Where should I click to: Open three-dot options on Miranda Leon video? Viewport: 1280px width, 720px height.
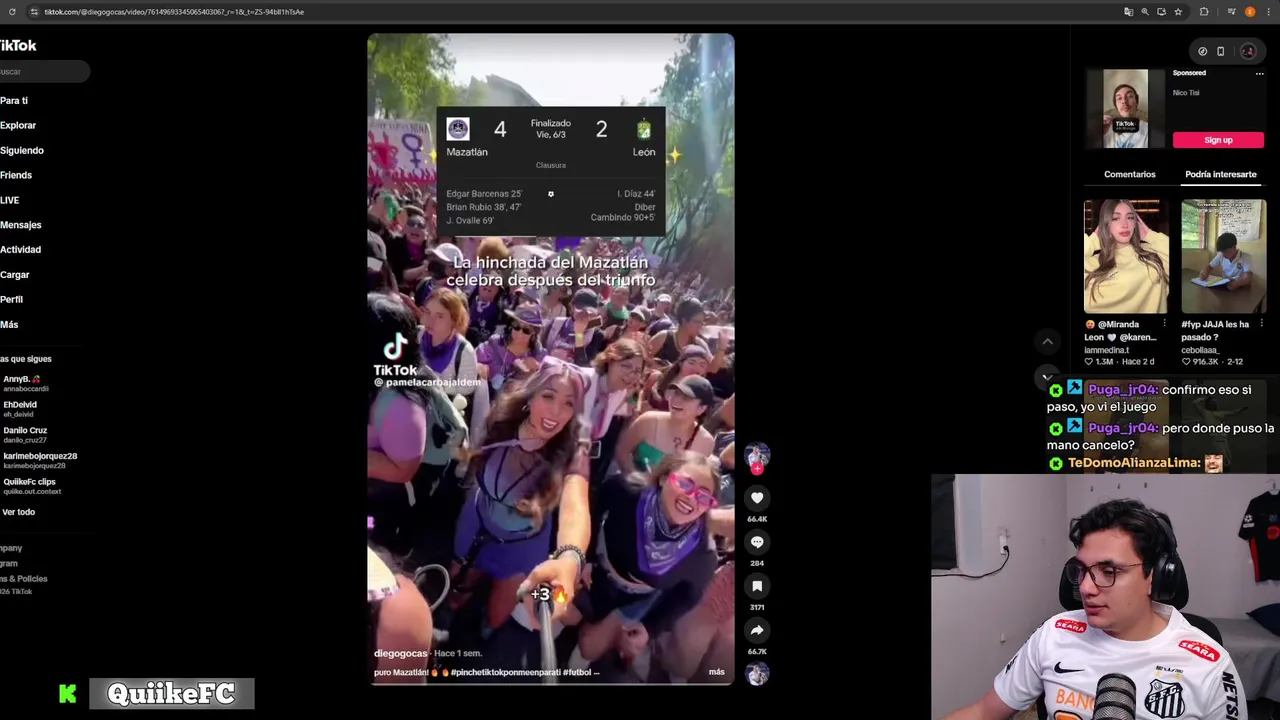click(1164, 324)
